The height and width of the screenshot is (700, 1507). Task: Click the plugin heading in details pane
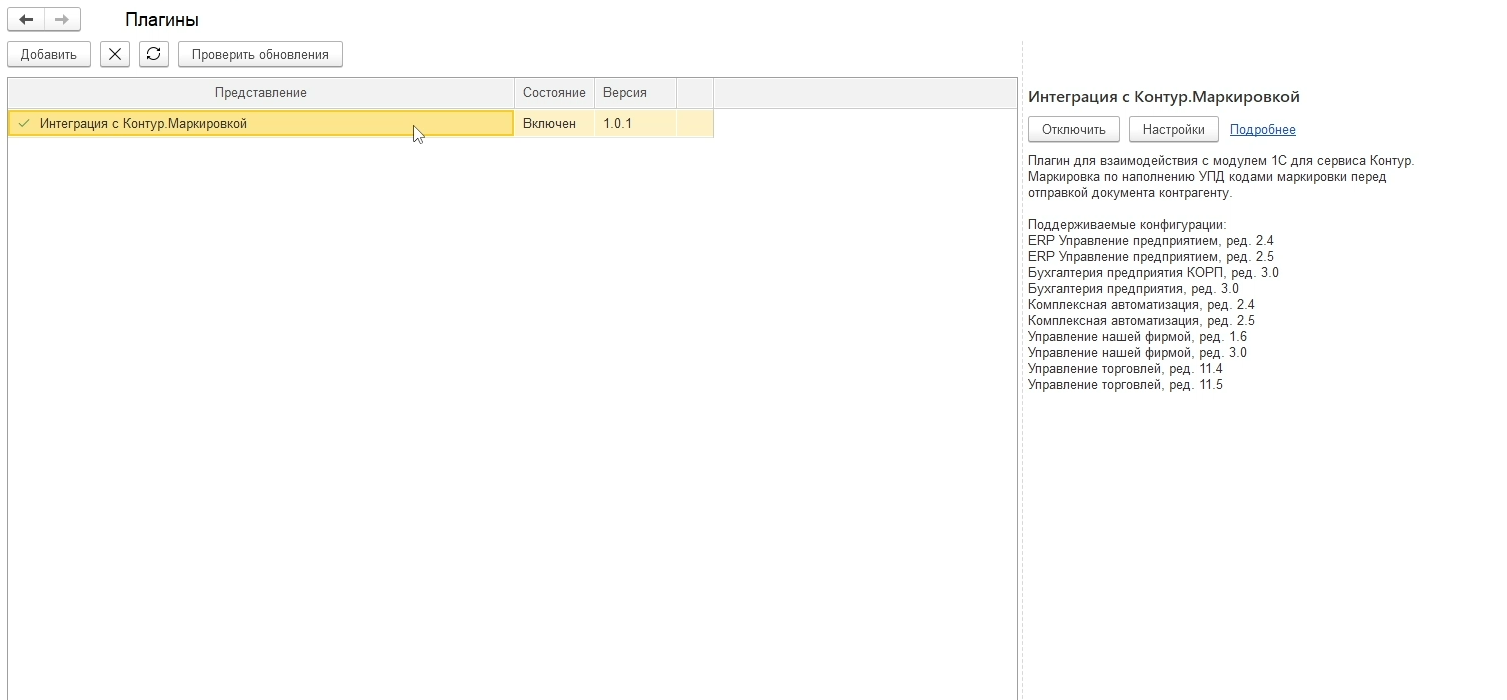(1164, 97)
